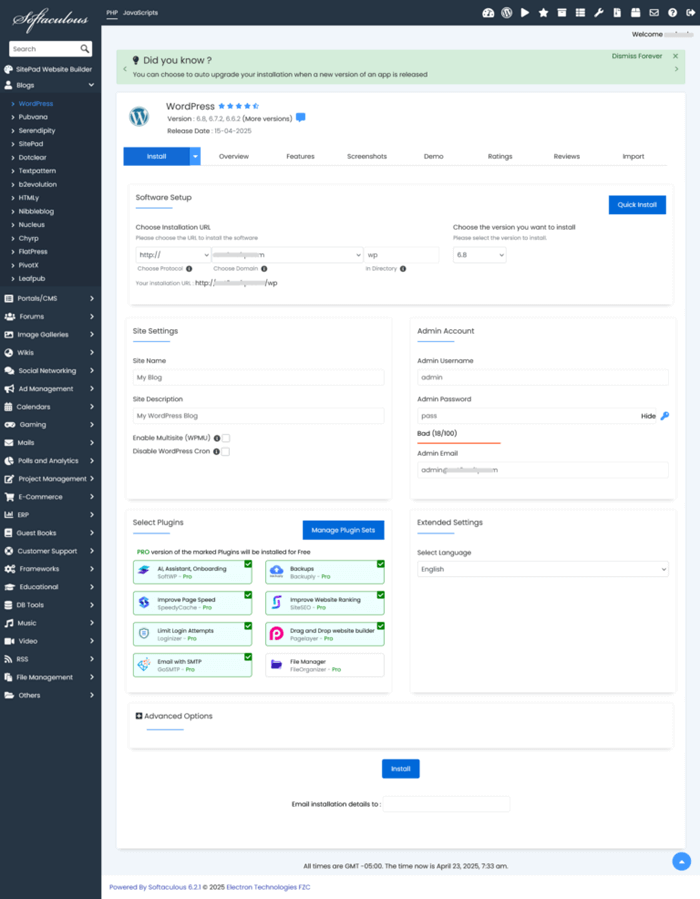Click the package box icon in top bar
700x899 pixels.
[x=635, y=13]
